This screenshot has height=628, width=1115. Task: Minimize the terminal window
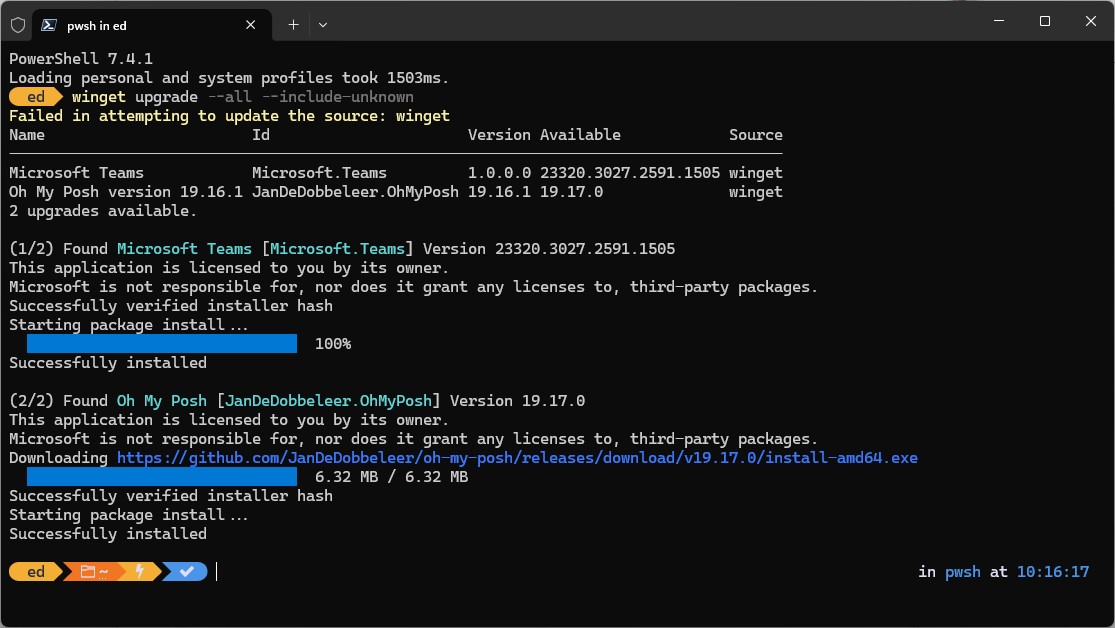[999, 21]
